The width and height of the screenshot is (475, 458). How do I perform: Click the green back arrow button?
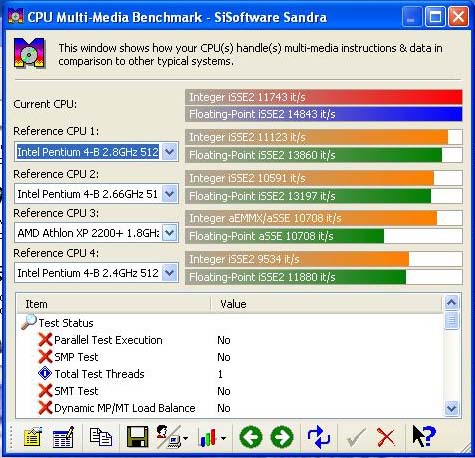pyautogui.click(x=251, y=437)
